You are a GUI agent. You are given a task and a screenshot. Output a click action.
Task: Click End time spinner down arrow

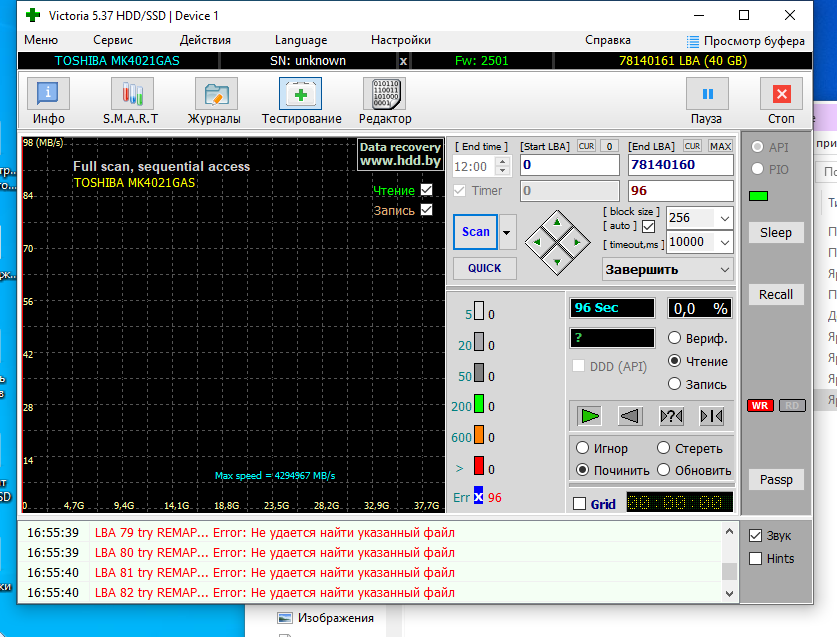pyautogui.click(x=502, y=171)
